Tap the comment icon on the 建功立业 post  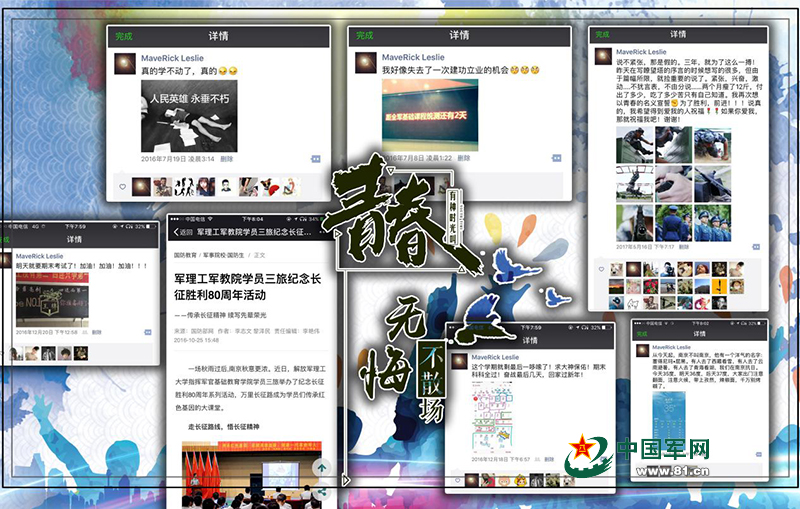coord(557,158)
